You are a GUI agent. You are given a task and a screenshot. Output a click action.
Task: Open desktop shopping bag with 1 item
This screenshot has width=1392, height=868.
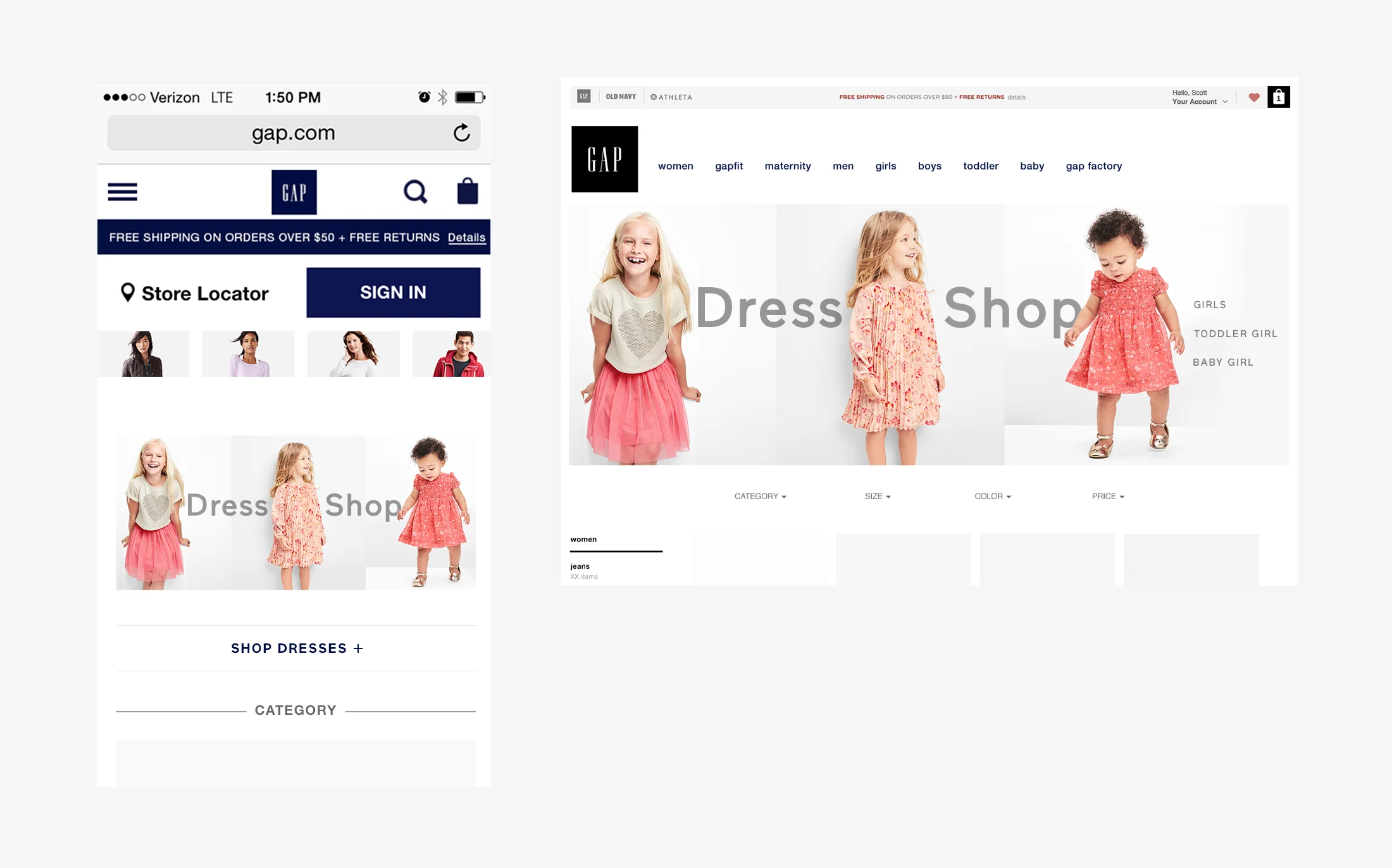pyautogui.click(x=1278, y=97)
